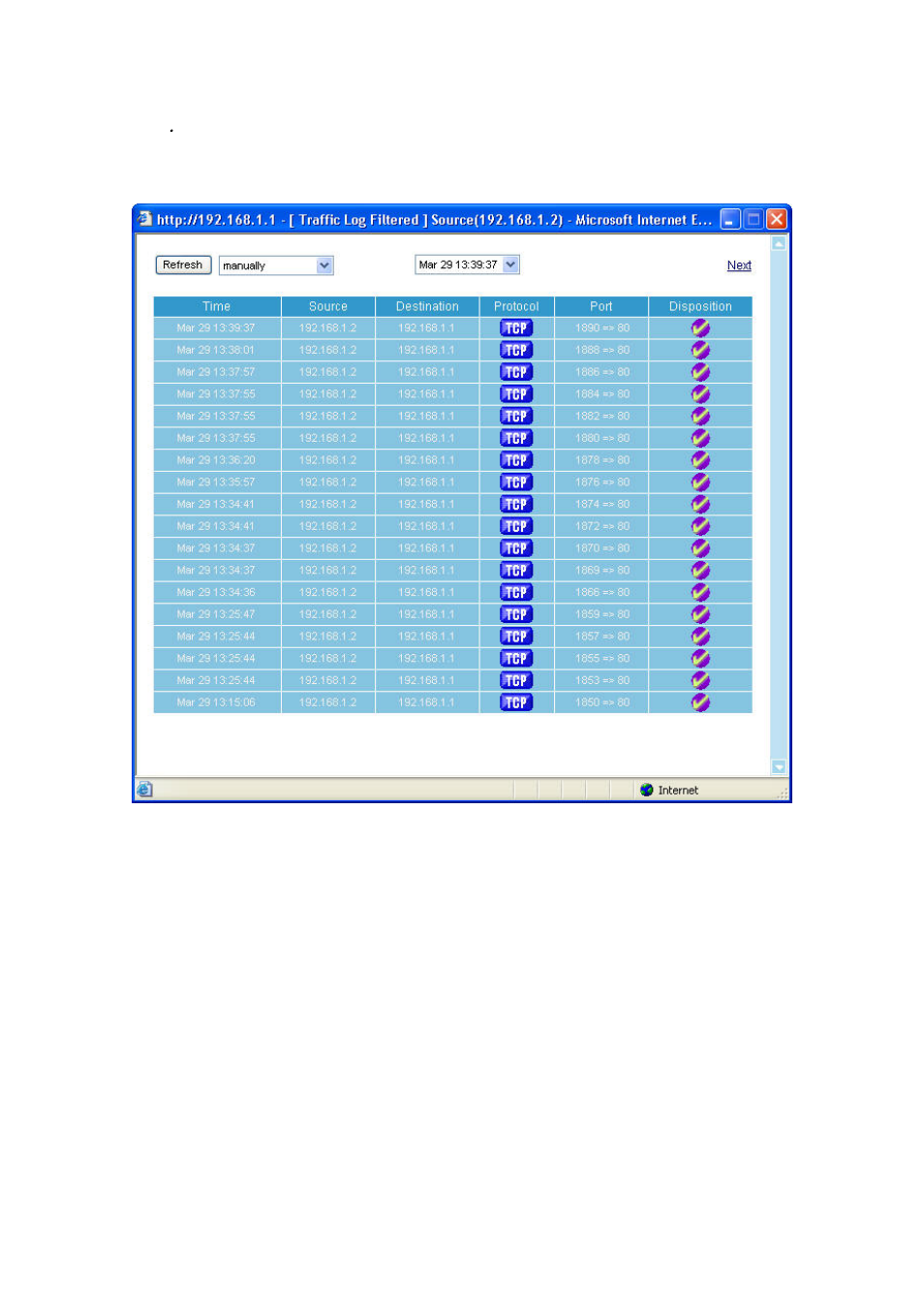This screenshot has width=924, height=1308.
Task: Click the page icon in the status bar
Action: pos(144,790)
